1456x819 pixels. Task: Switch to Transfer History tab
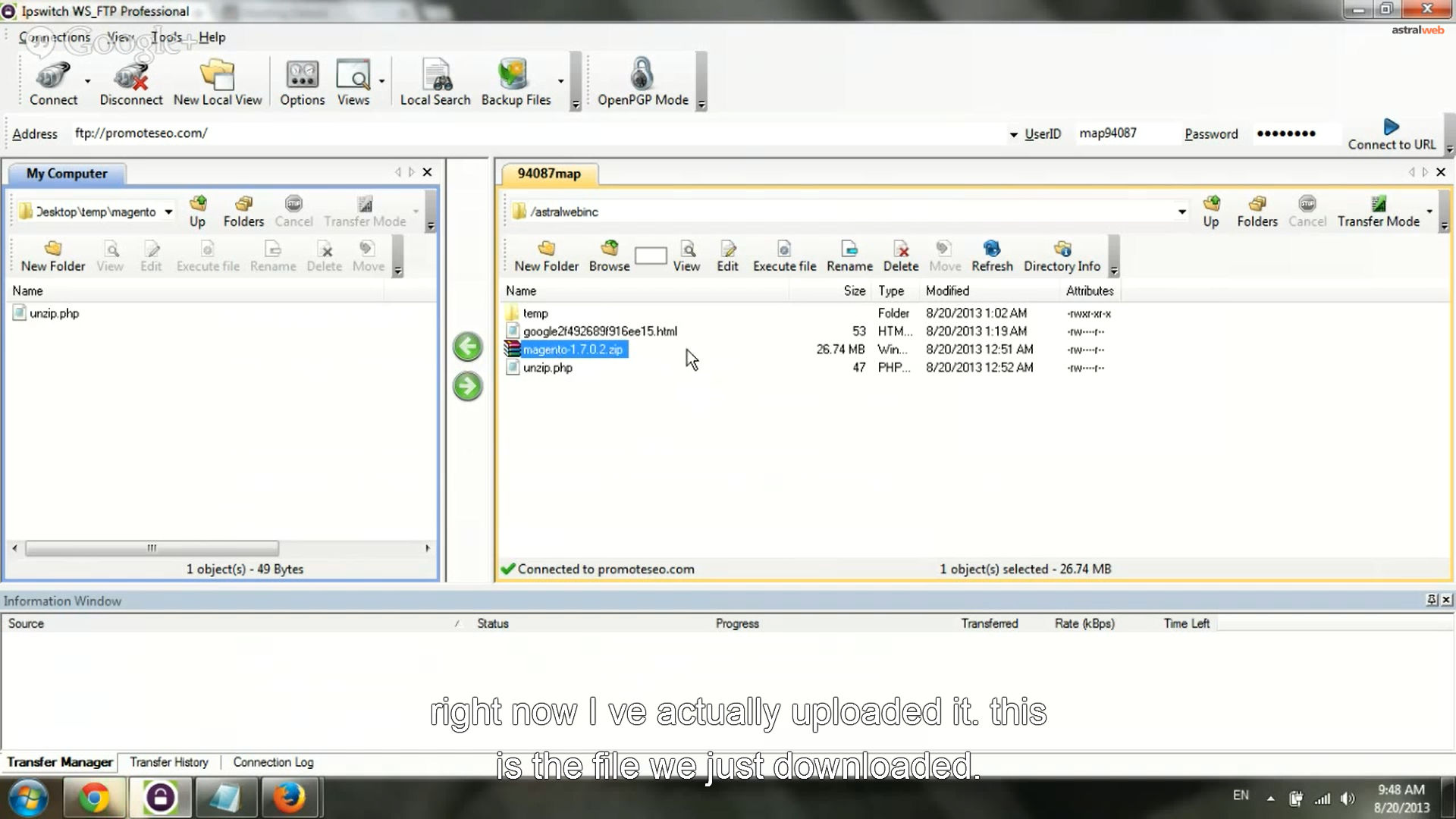click(x=169, y=762)
